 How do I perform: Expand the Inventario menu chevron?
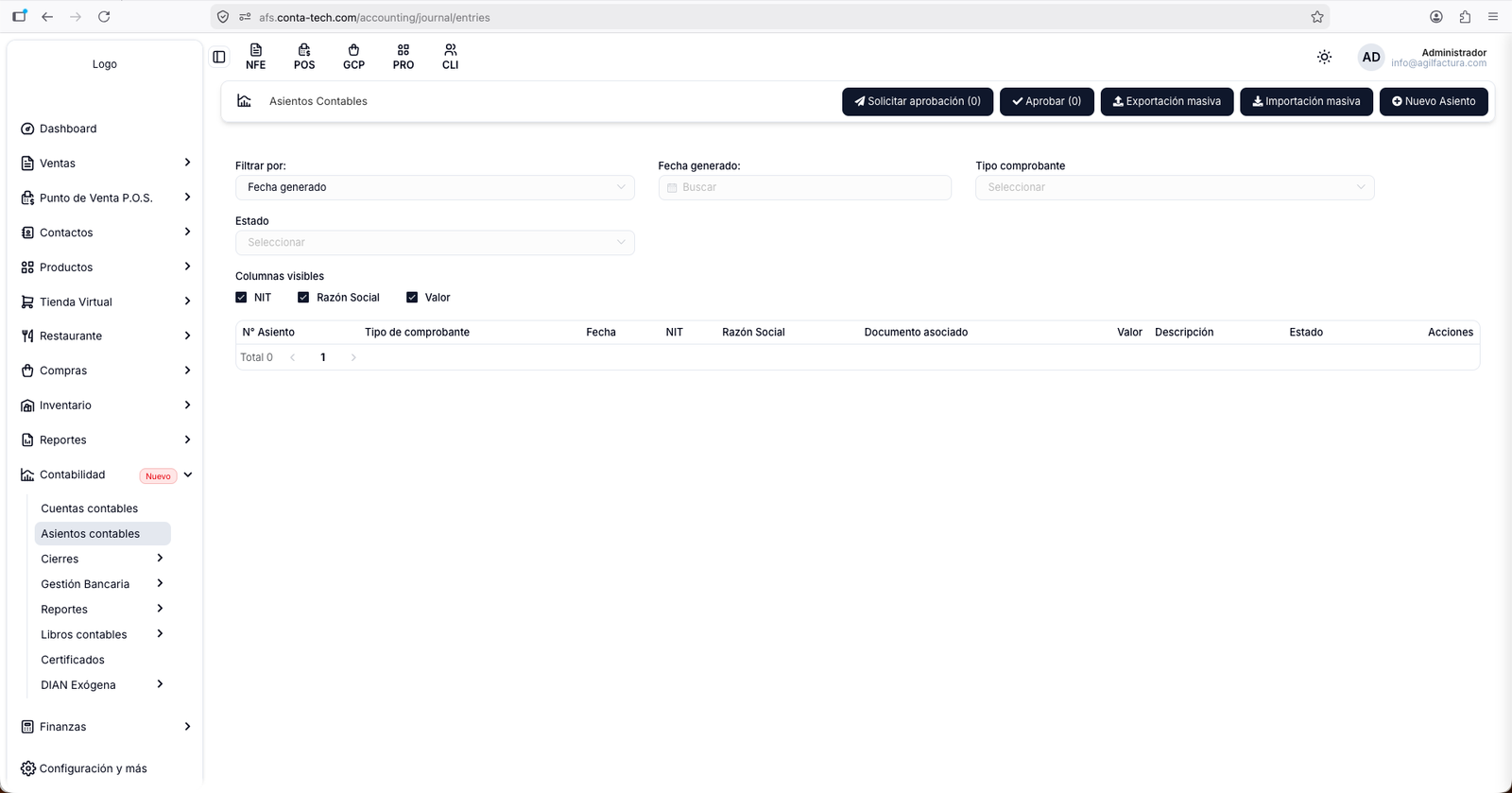pos(187,405)
